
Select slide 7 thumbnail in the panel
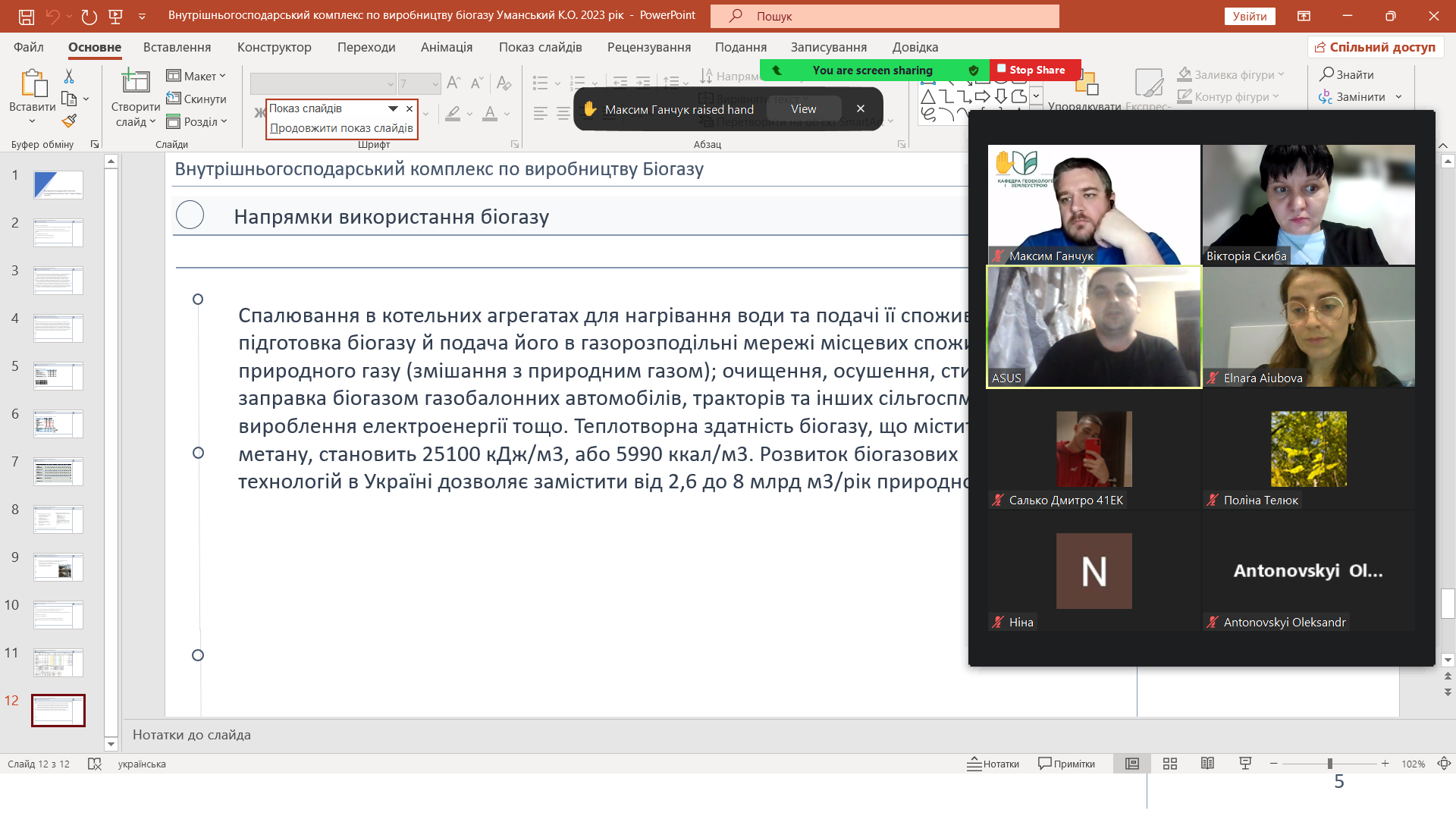tap(58, 472)
